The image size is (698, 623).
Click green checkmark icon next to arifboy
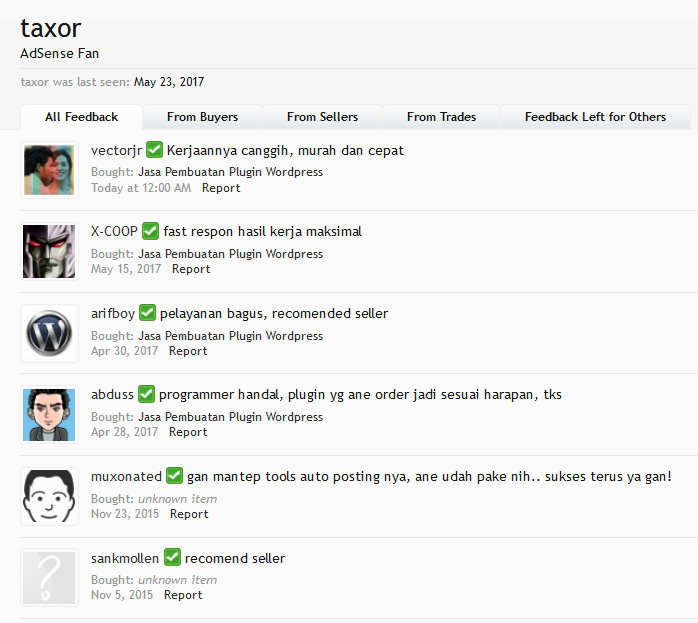[147, 312]
